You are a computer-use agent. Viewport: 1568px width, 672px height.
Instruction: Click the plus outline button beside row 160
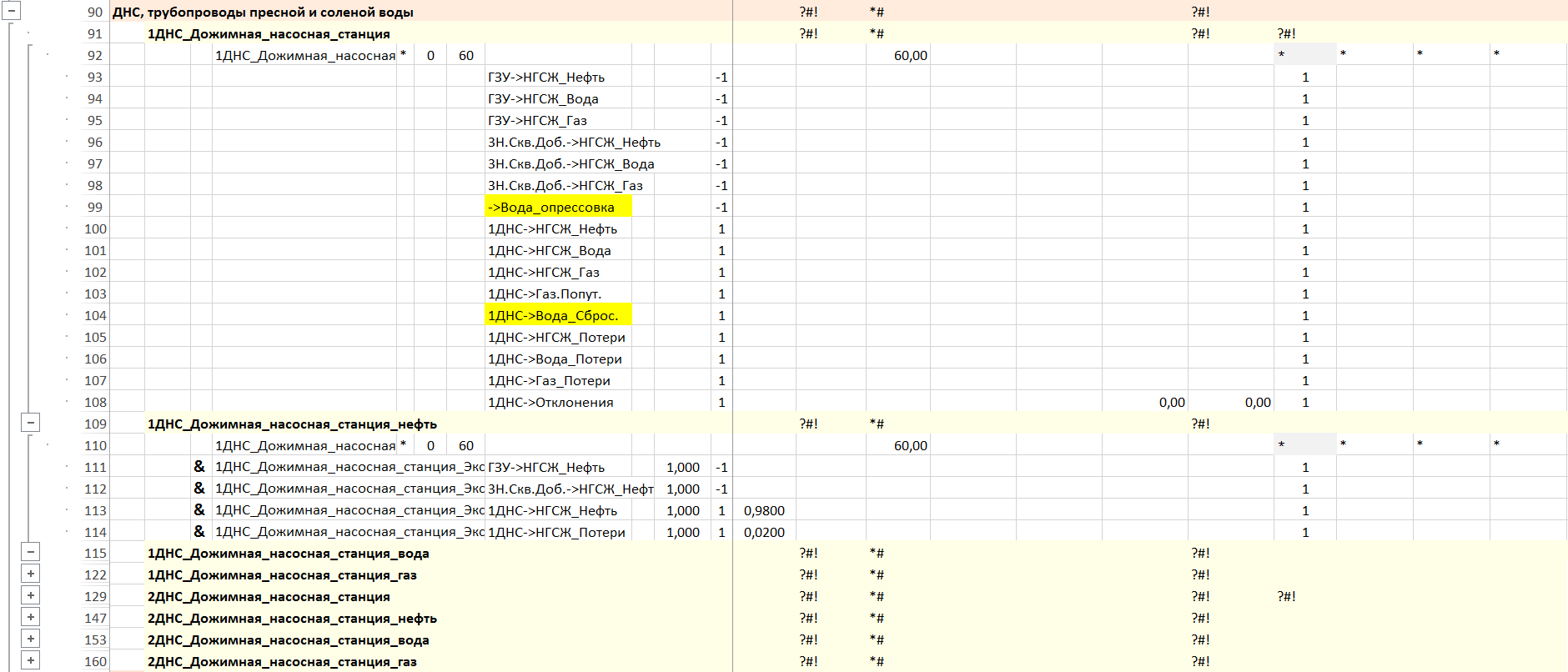(30, 660)
